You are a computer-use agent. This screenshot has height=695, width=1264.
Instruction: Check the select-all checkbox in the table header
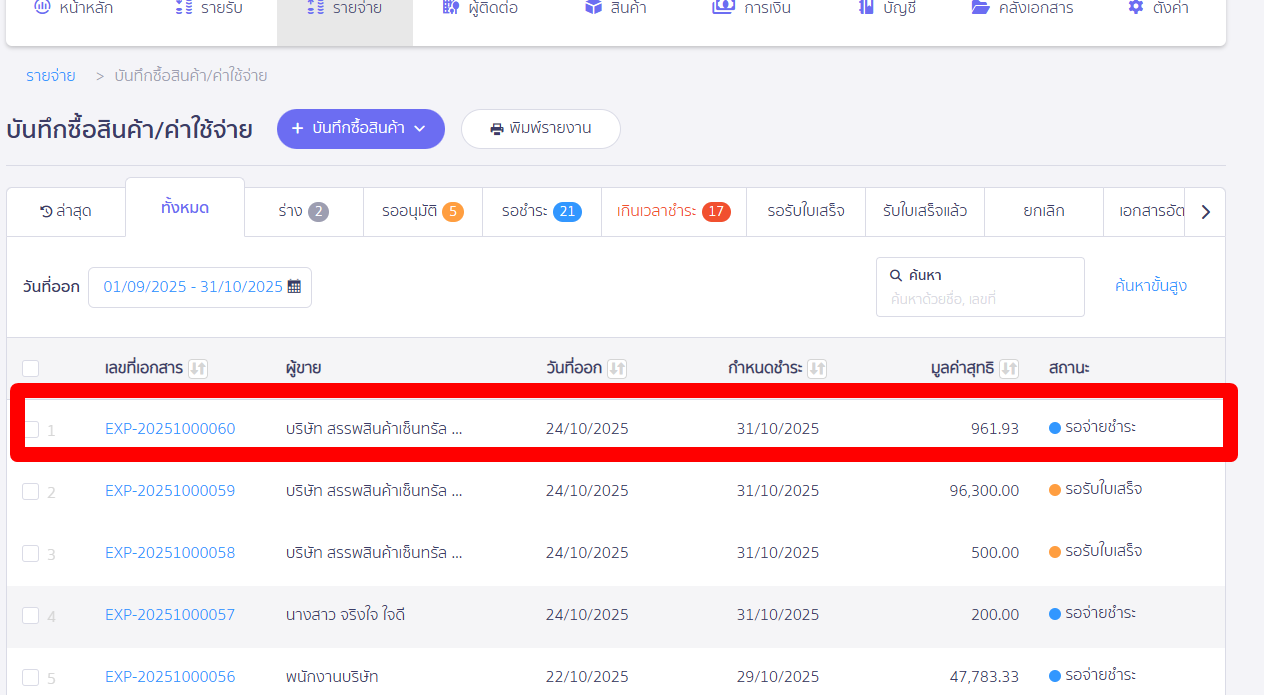tap(30, 368)
